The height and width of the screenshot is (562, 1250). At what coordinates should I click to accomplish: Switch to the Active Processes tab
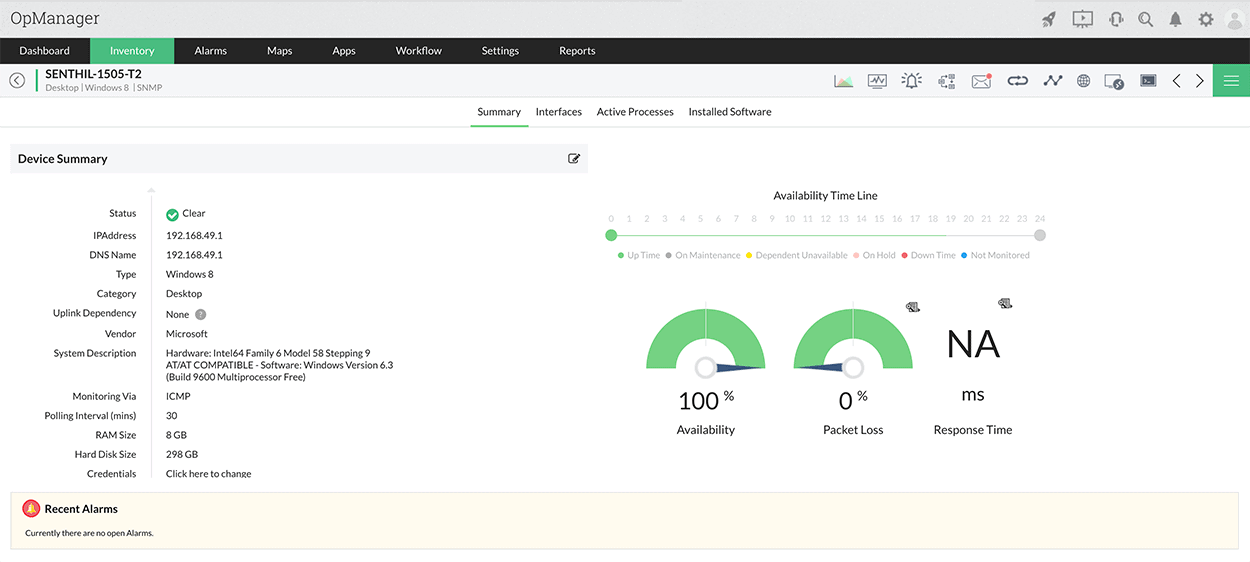[x=635, y=112]
